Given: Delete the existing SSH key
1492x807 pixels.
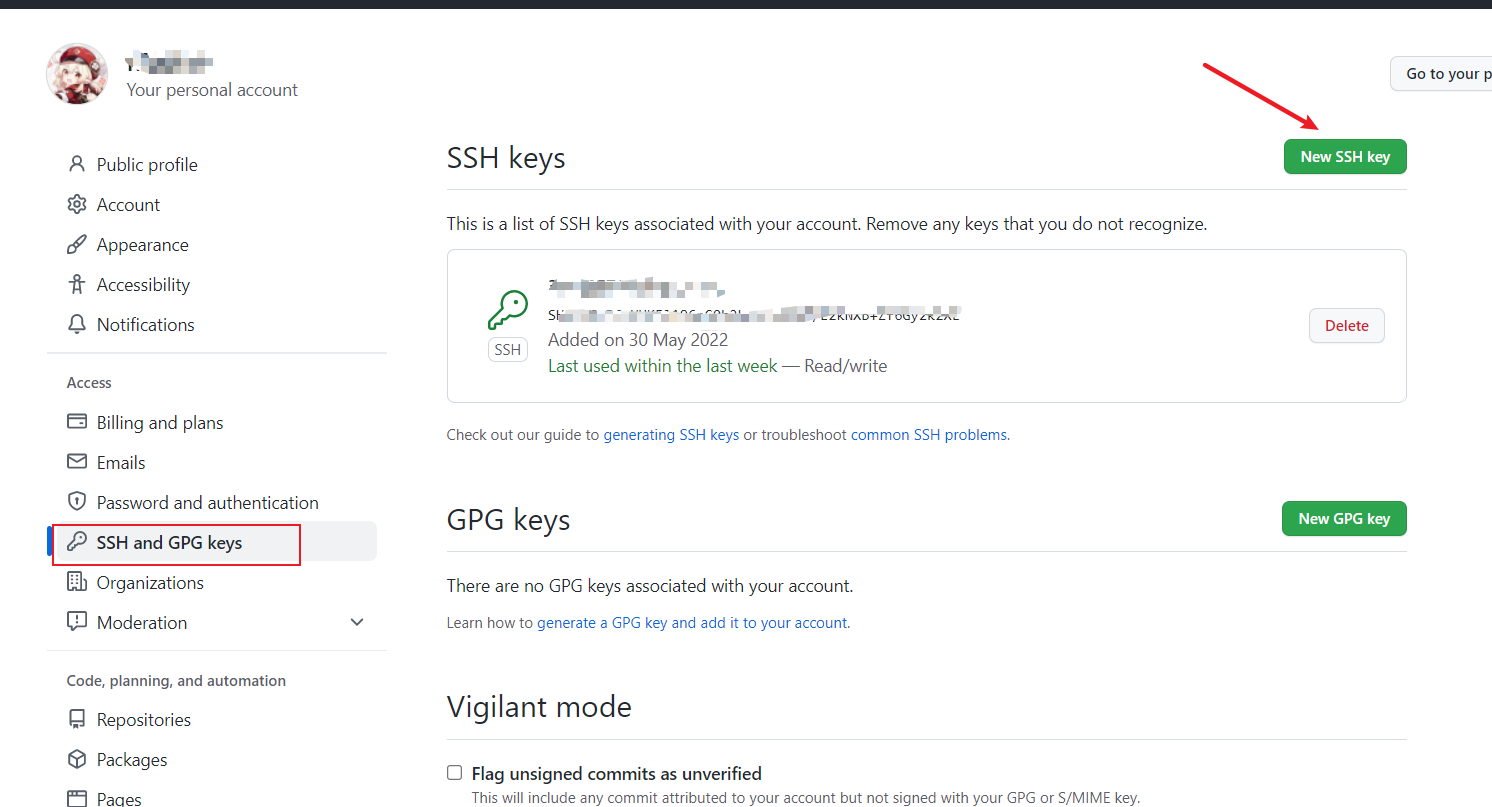Looking at the screenshot, I should click(x=1346, y=326).
